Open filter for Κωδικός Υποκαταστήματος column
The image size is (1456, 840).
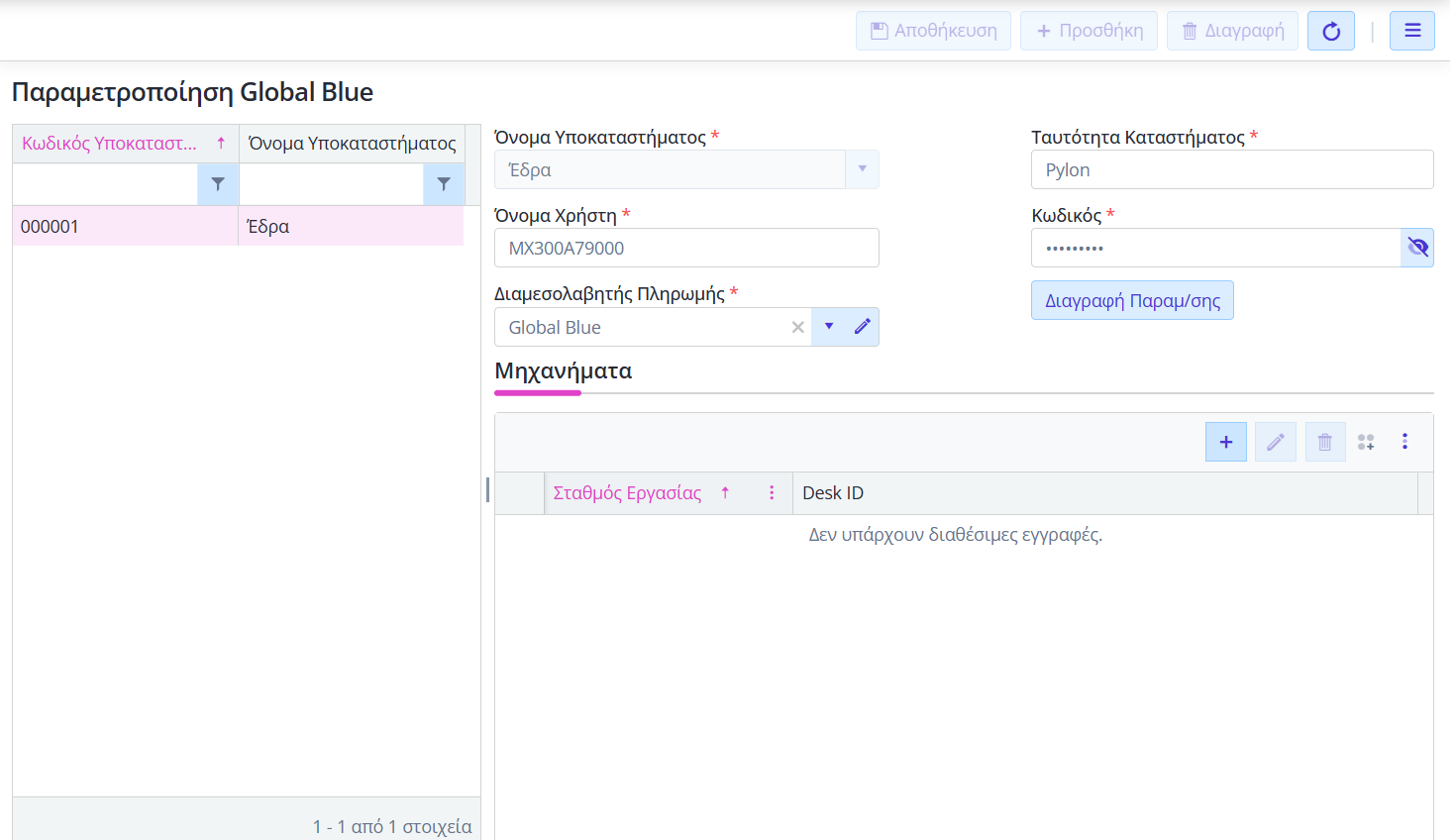[x=218, y=184]
